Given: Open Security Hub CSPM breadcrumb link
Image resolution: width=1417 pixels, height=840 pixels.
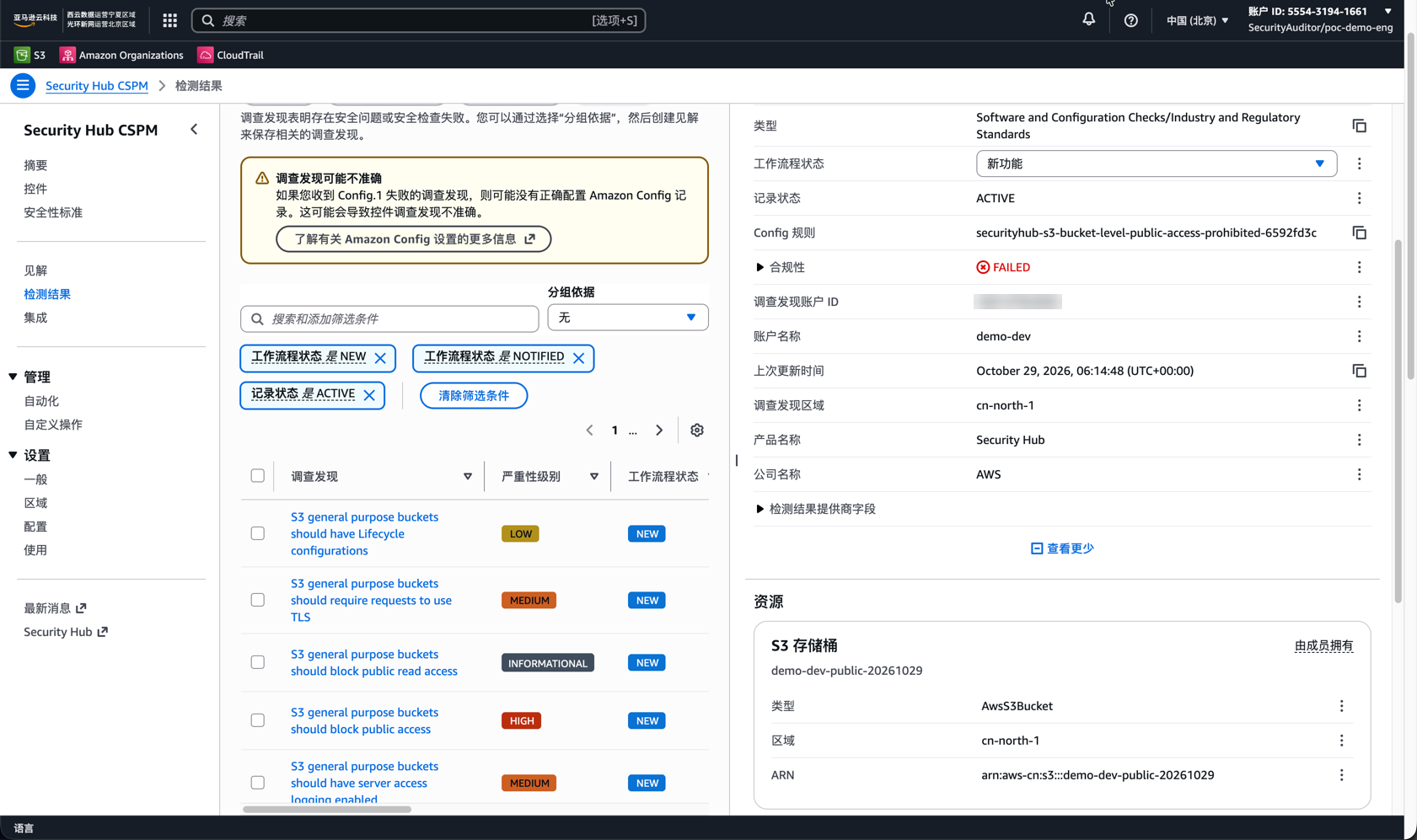Looking at the screenshot, I should tap(97, 86).
